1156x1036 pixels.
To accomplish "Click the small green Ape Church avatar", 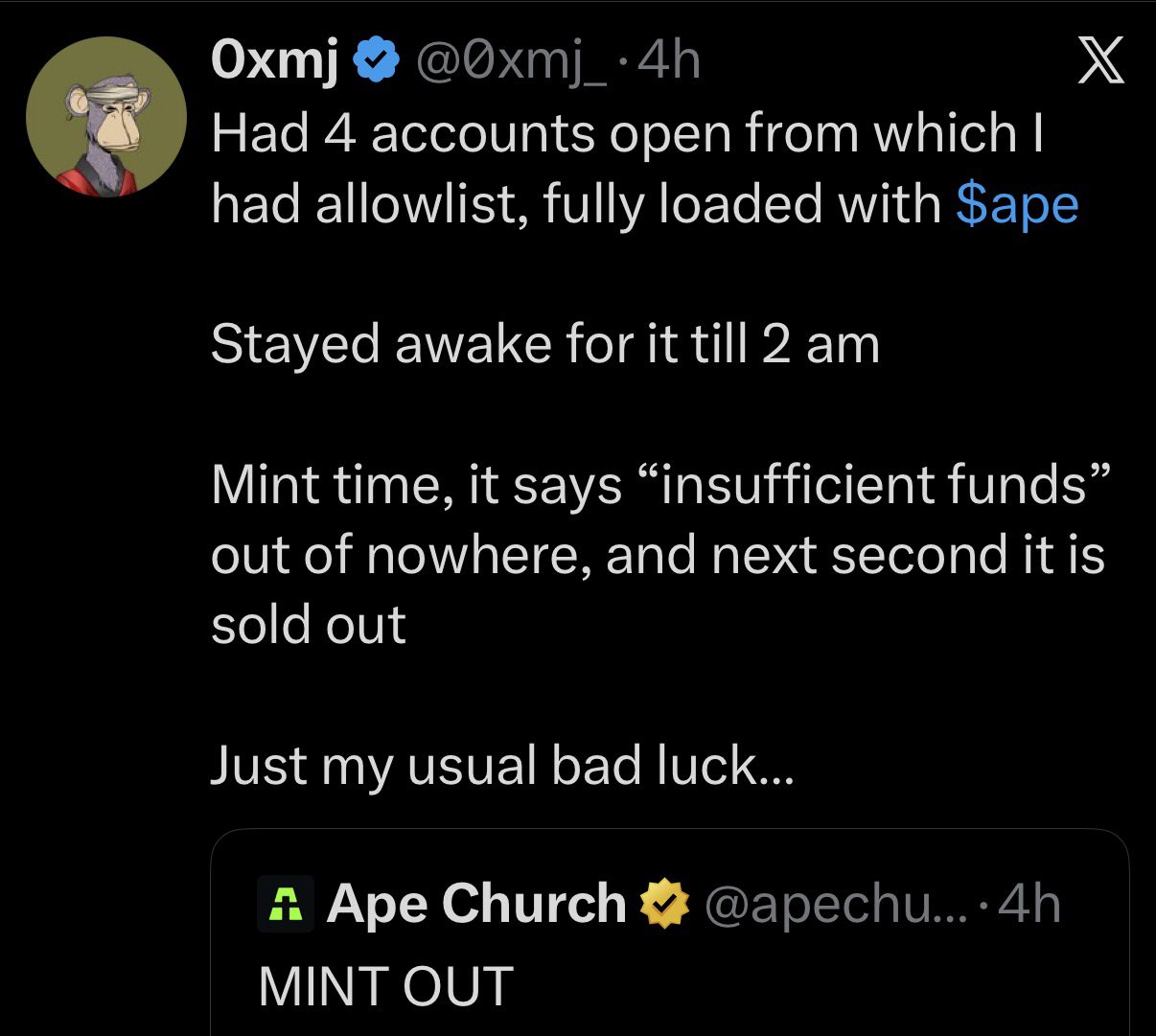I will tap(286, 904).
